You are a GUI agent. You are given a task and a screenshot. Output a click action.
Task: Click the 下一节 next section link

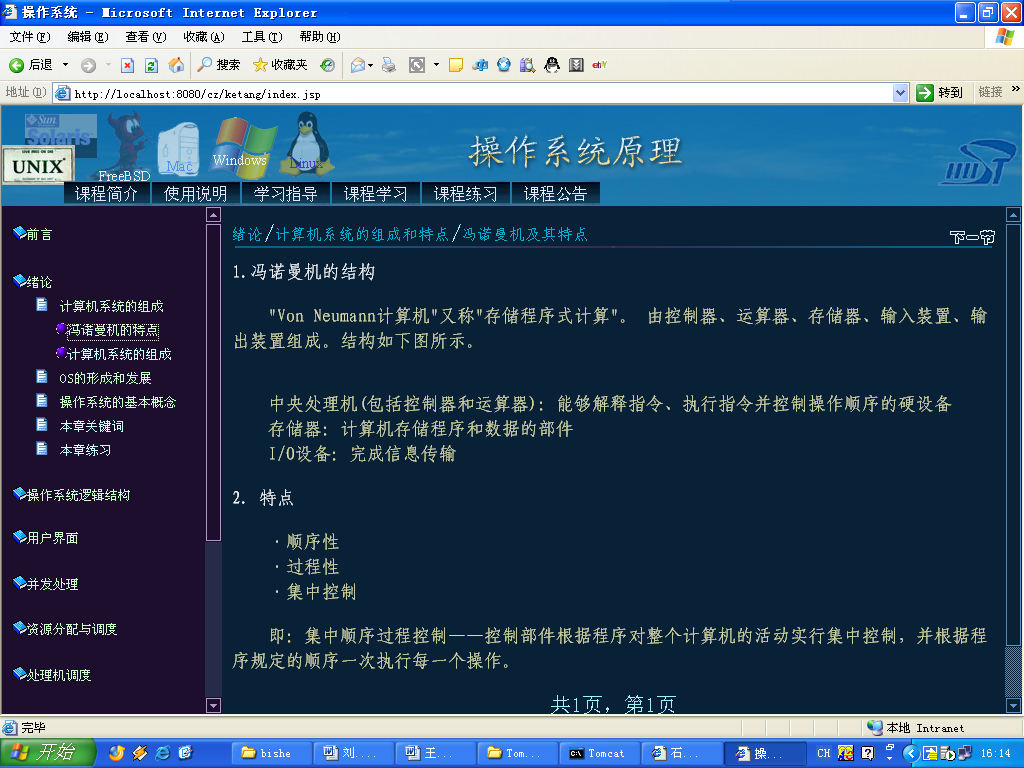point(972,237)
